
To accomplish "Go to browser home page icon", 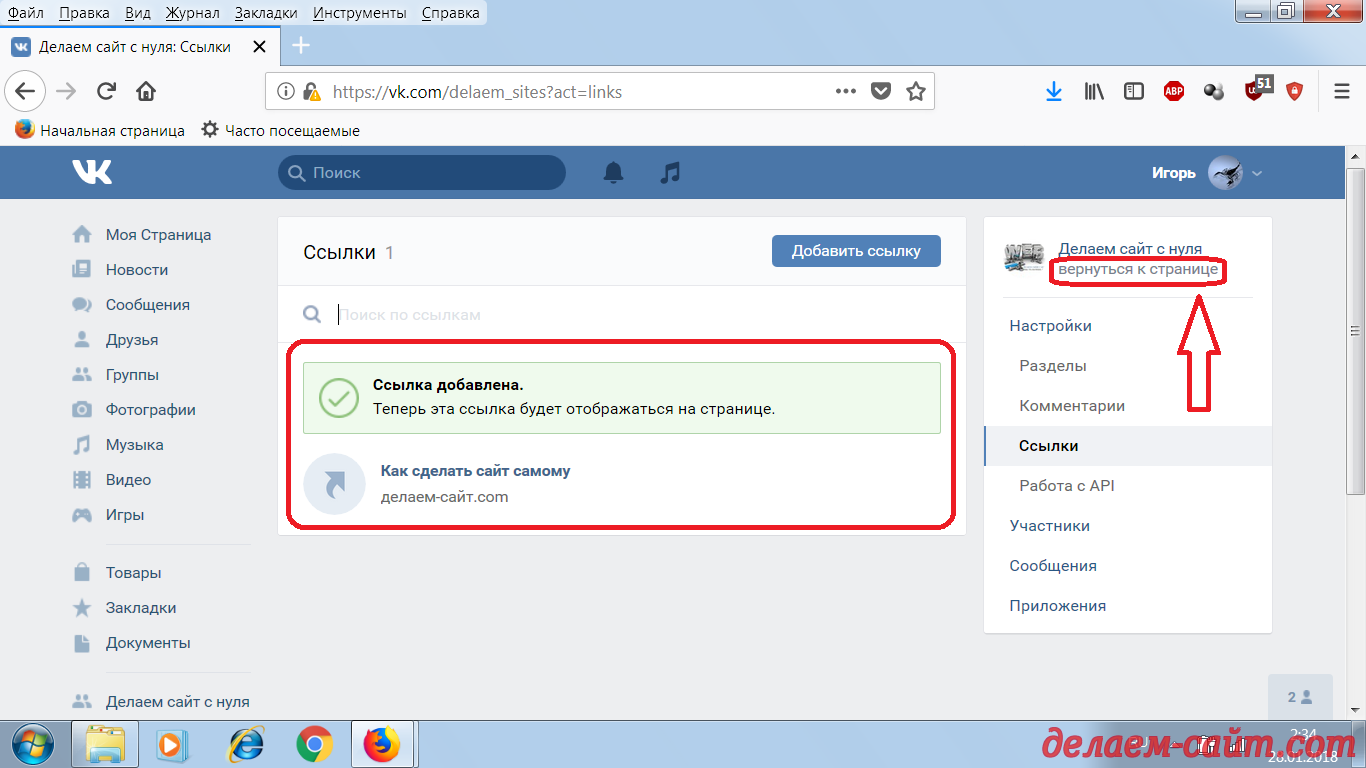I will 146,92.
